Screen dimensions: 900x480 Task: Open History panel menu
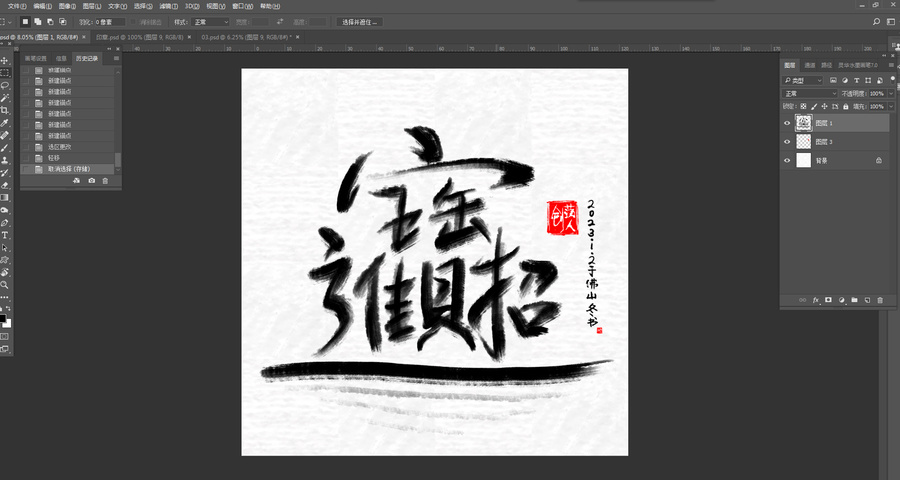tap(117, 58)
